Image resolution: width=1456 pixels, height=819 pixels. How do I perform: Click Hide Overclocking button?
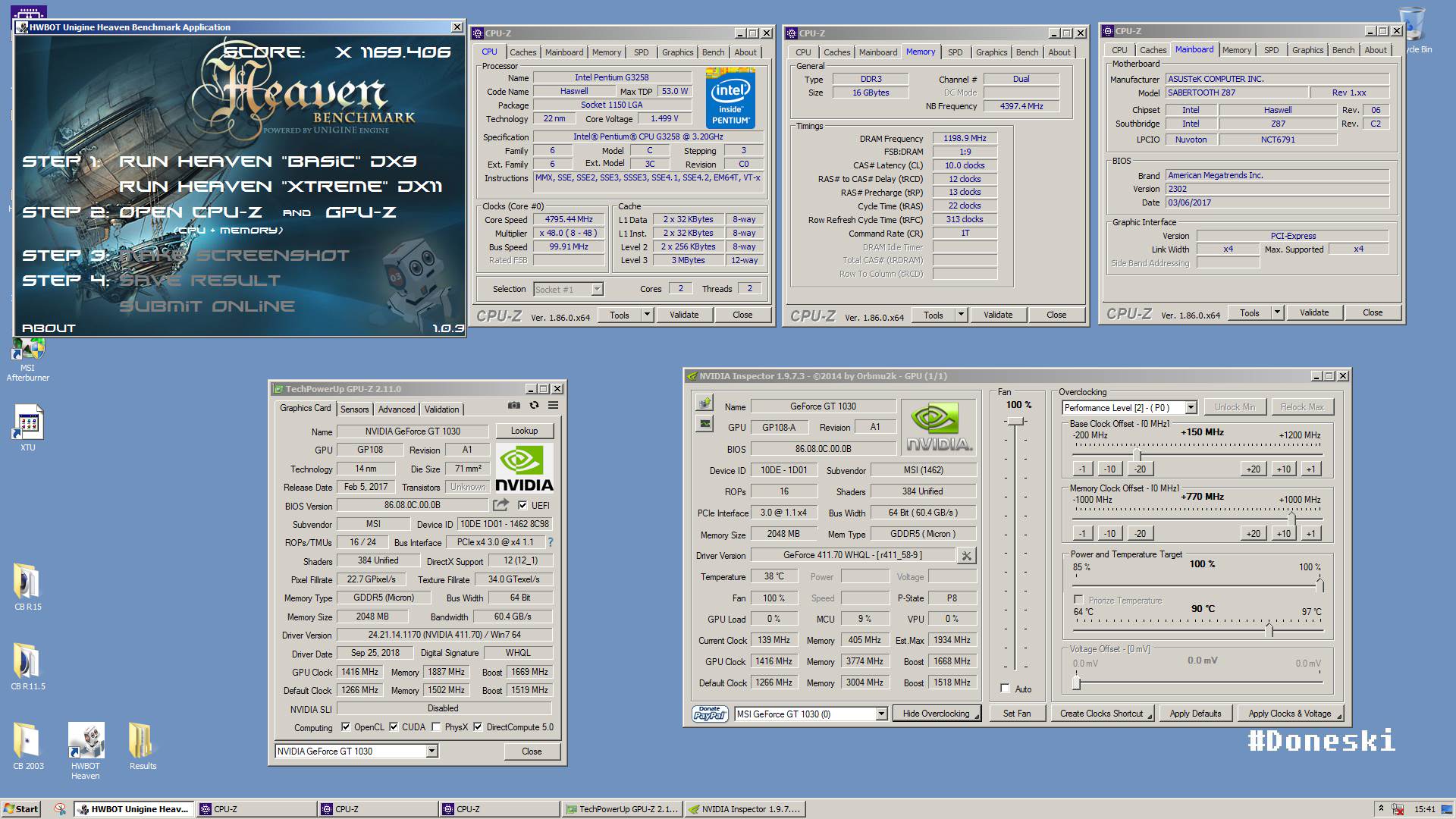coord(936,714)
